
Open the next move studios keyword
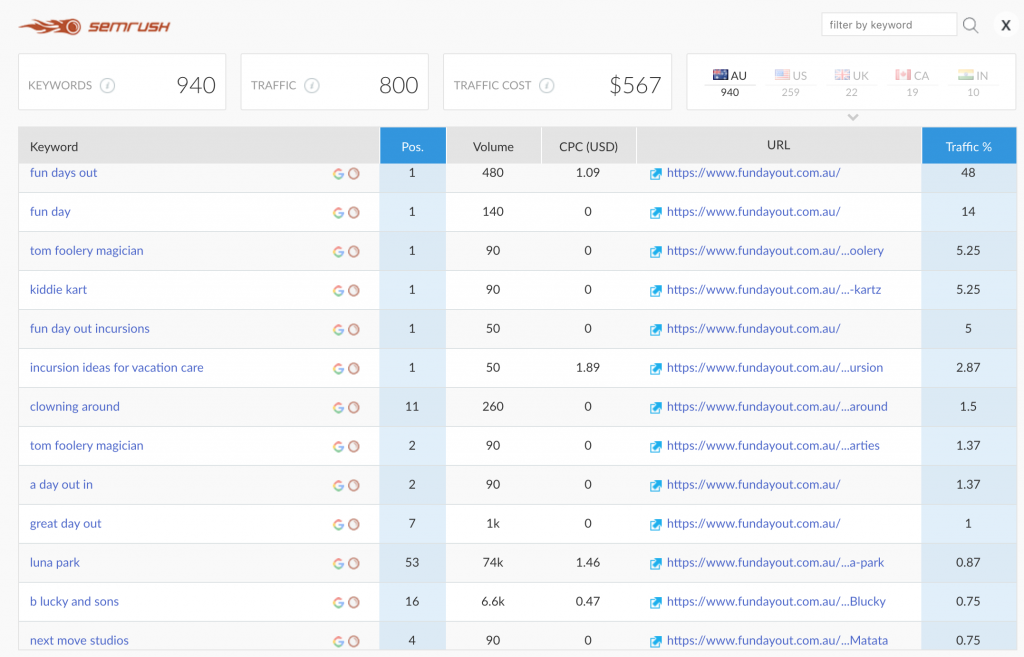(x=79, y=641)
